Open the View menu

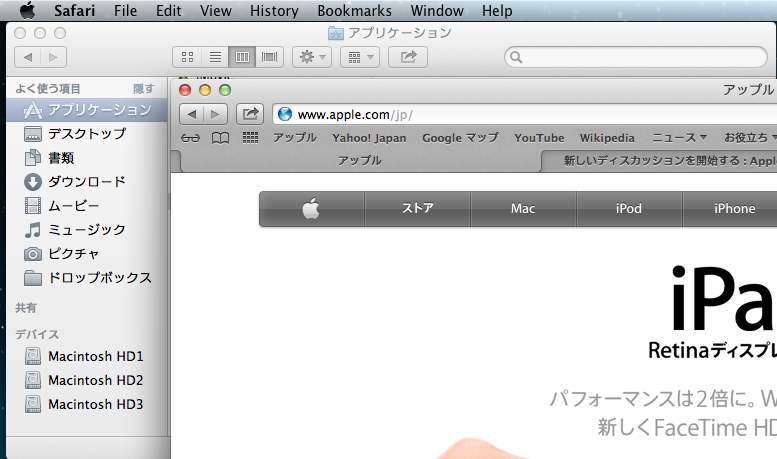216,10
